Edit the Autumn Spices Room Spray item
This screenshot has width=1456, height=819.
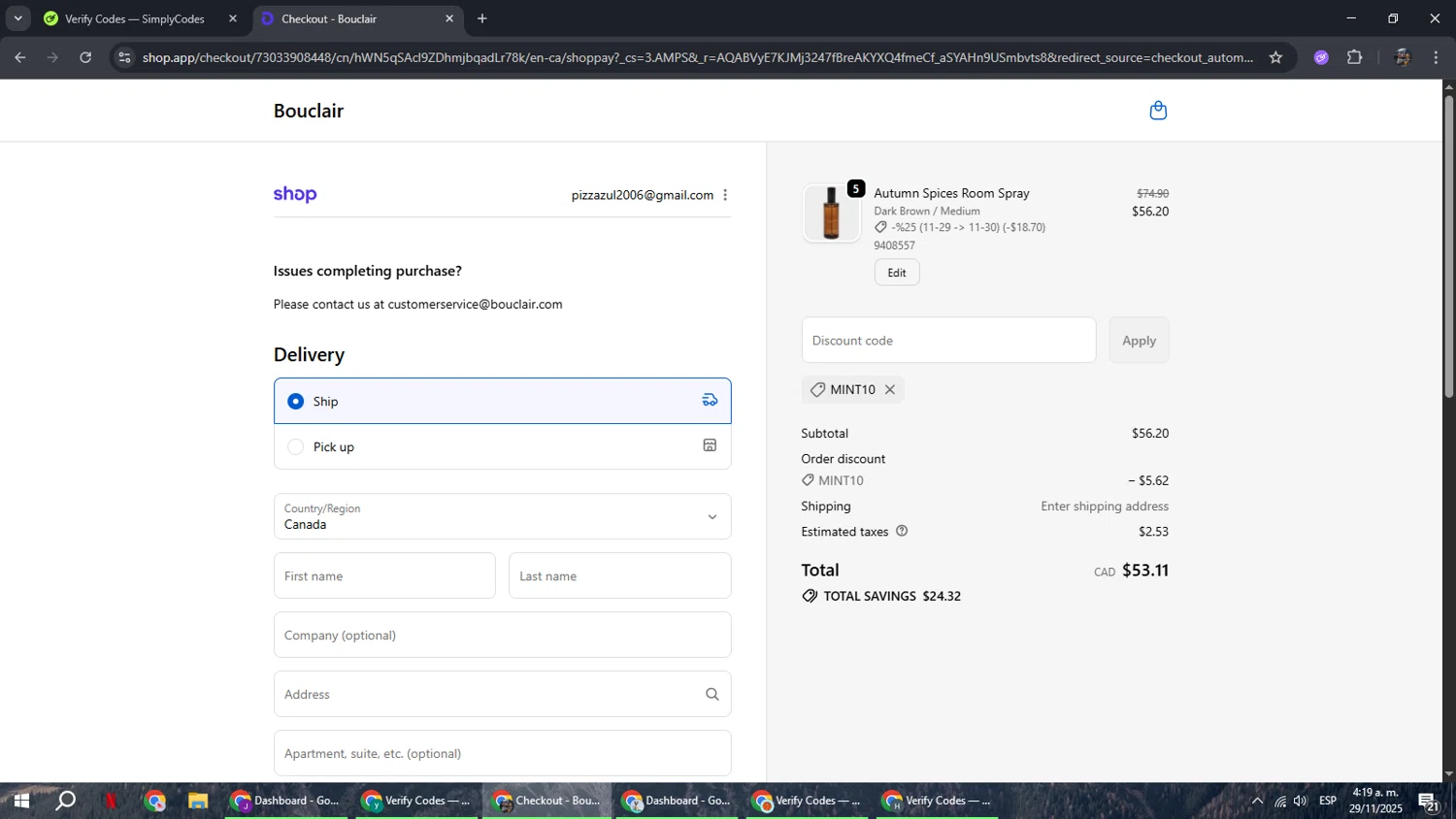896,273
